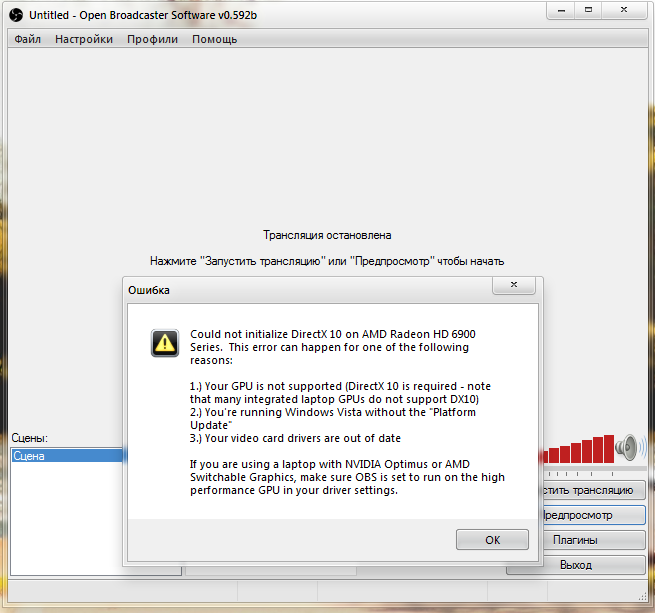Screen dimensions: 655x613
Task: Close the Open Broadcaster Software window
Action: pyautogui.click(x=626, y=12)
